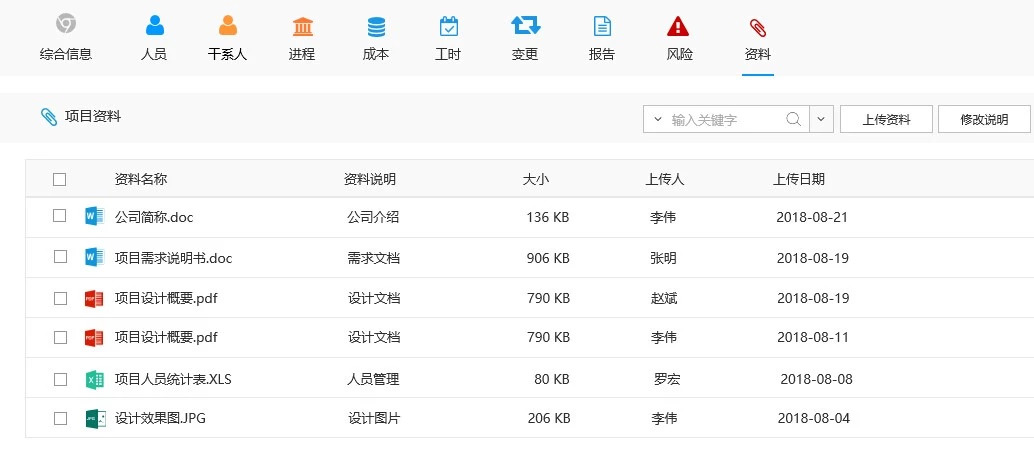Select the 成本 cost database icon
1034x468 pixels.
click(376, 25)
